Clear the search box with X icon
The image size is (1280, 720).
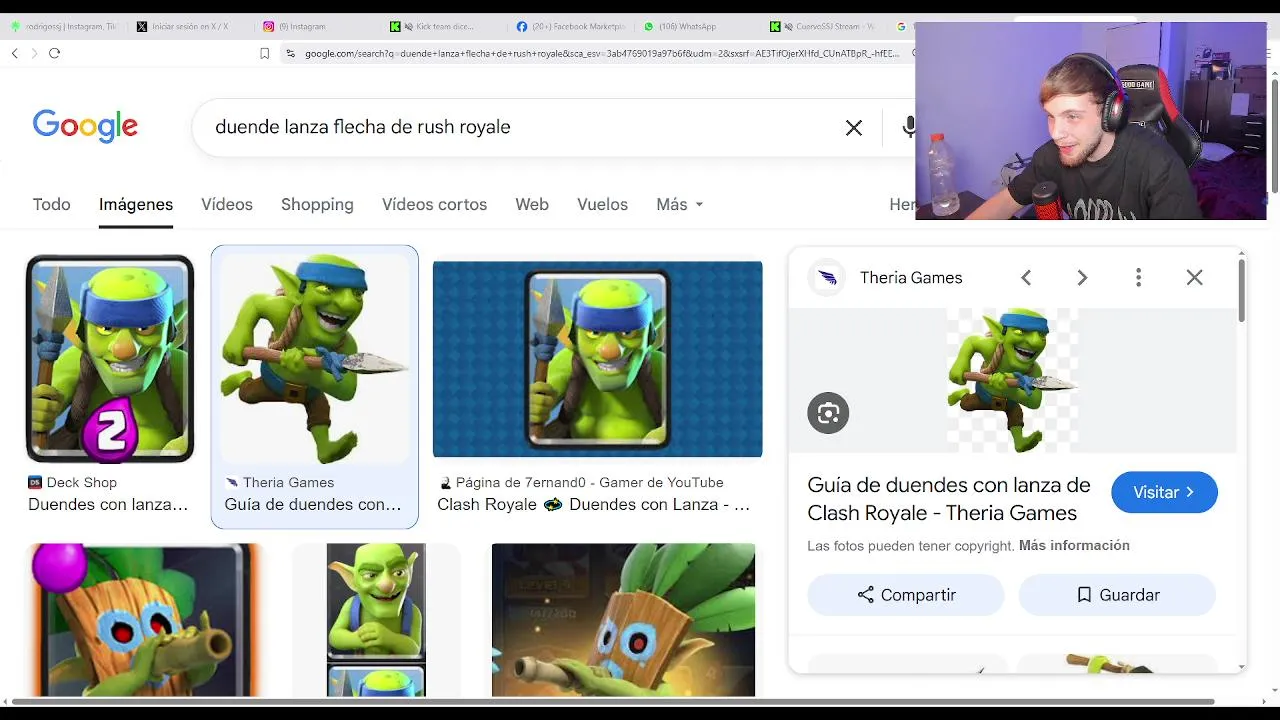point(853,127)
